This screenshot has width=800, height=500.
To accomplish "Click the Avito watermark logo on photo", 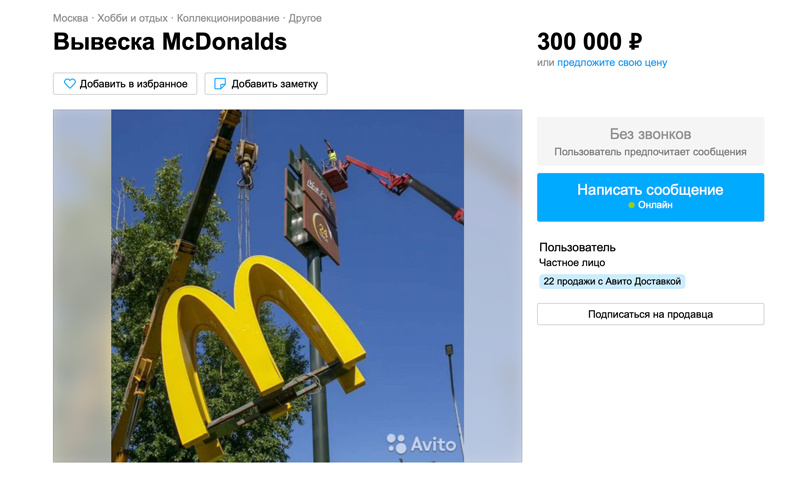I will pyautogui.click(x=421, y=444).
